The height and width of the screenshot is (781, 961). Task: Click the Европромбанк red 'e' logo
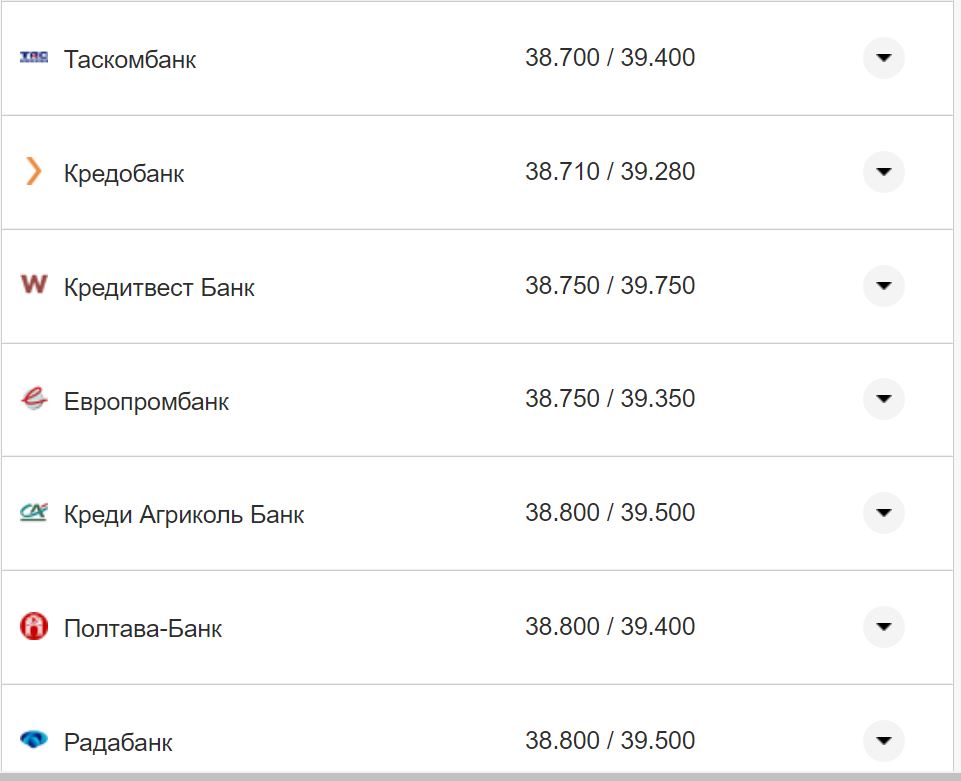(33, 398)
